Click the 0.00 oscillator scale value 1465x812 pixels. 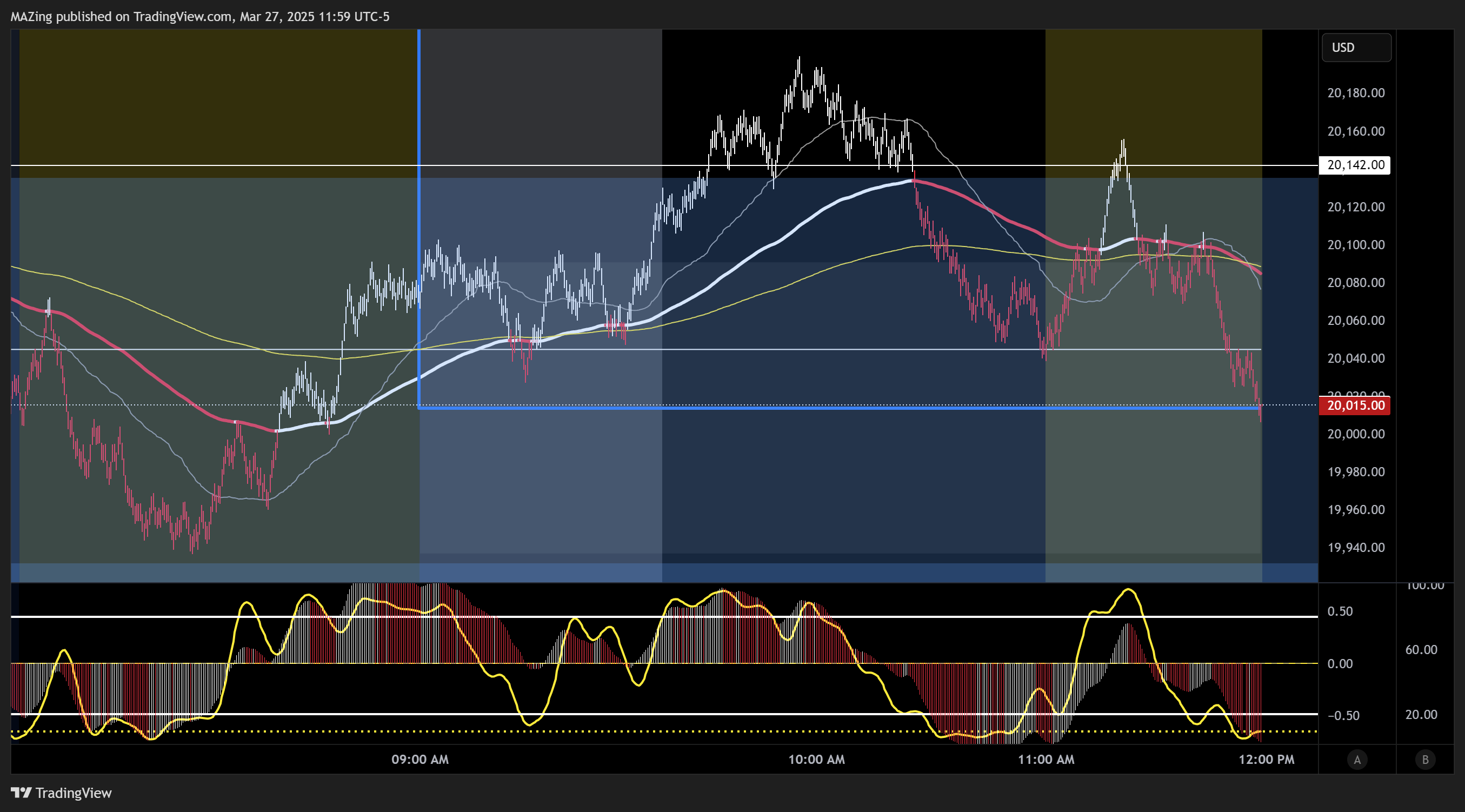[1340, 663]
